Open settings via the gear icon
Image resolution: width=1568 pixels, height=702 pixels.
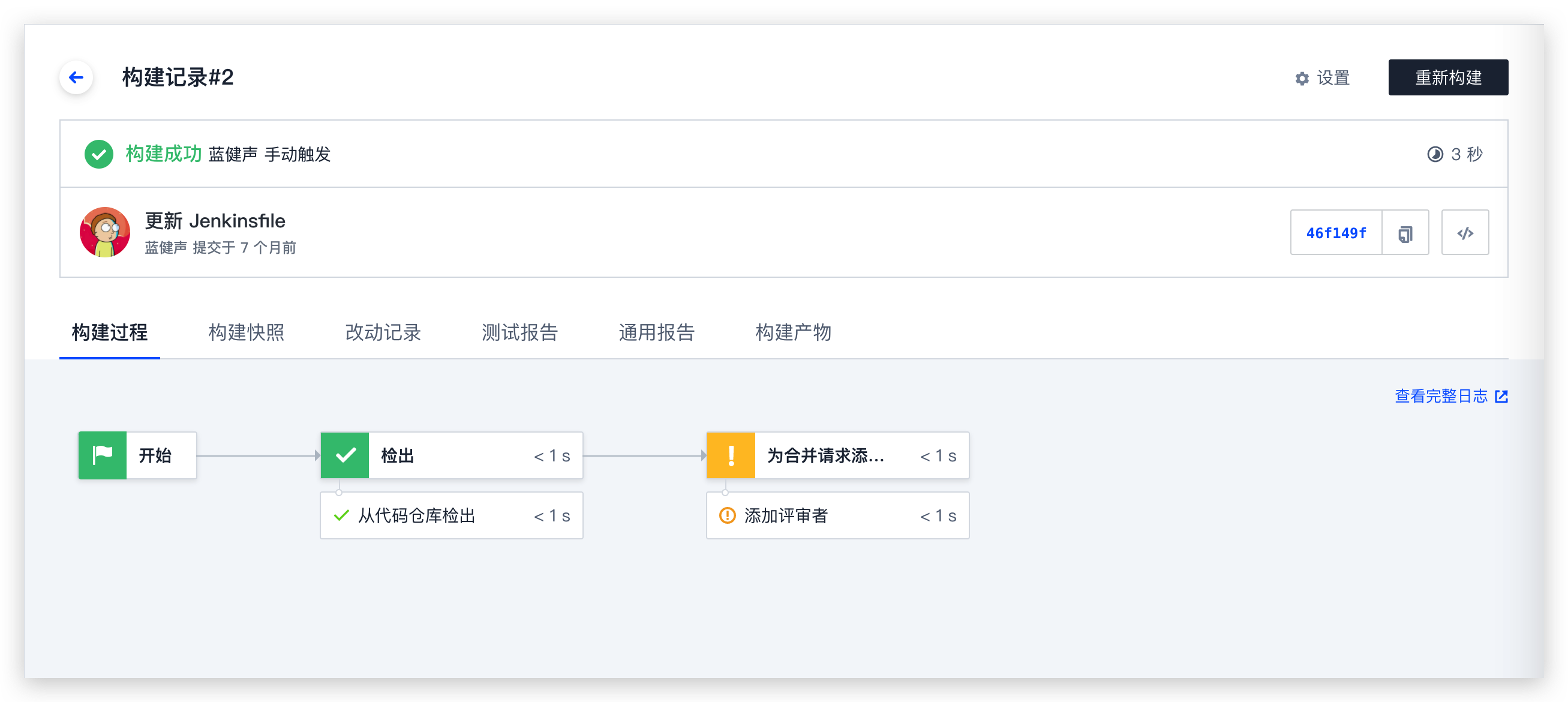click(1302, 79)
